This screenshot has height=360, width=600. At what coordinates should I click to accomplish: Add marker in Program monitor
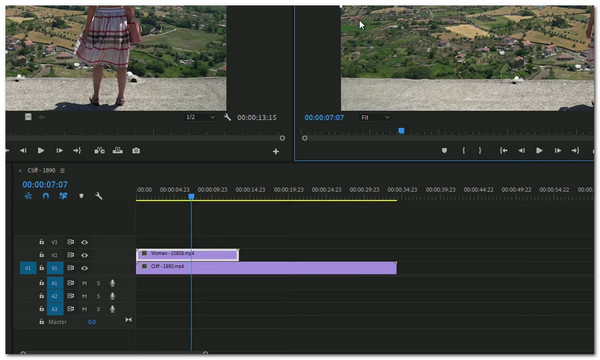[444, 151]
